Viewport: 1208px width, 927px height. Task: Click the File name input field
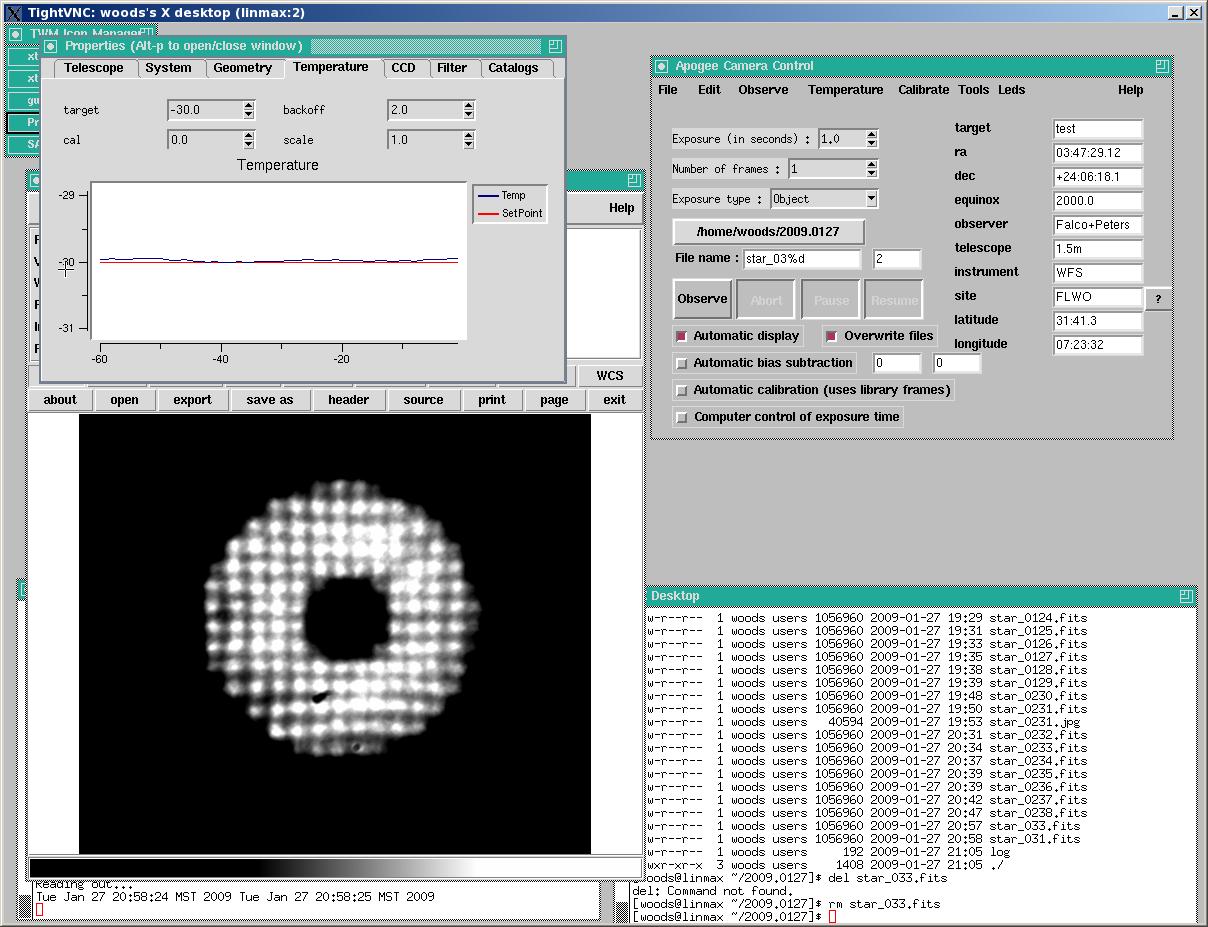point(802,259)
